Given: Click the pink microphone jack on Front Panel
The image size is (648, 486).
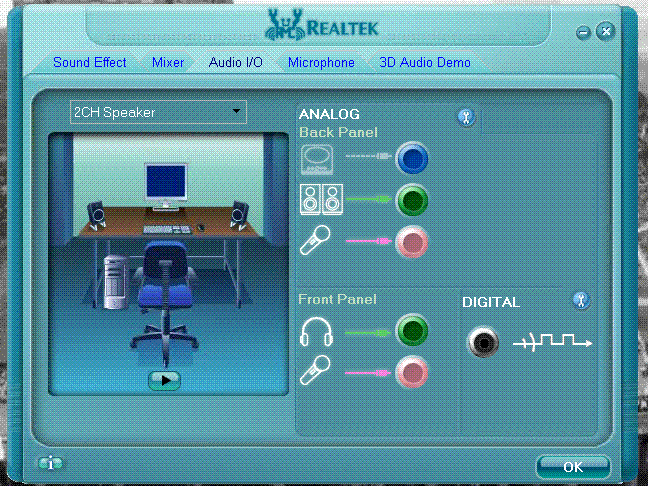Looking at the screenshot, I should [x=412, y=372].
